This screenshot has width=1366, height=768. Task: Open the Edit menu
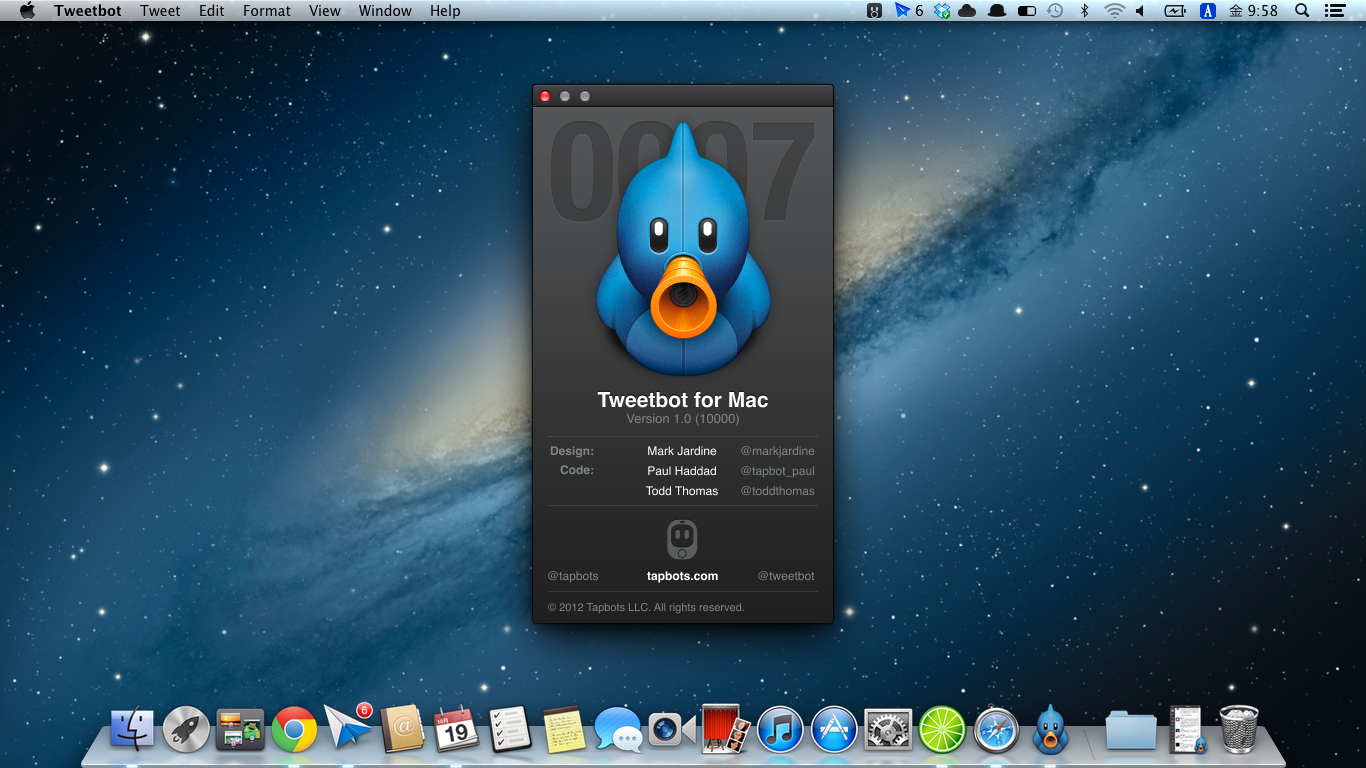(211, 11)
